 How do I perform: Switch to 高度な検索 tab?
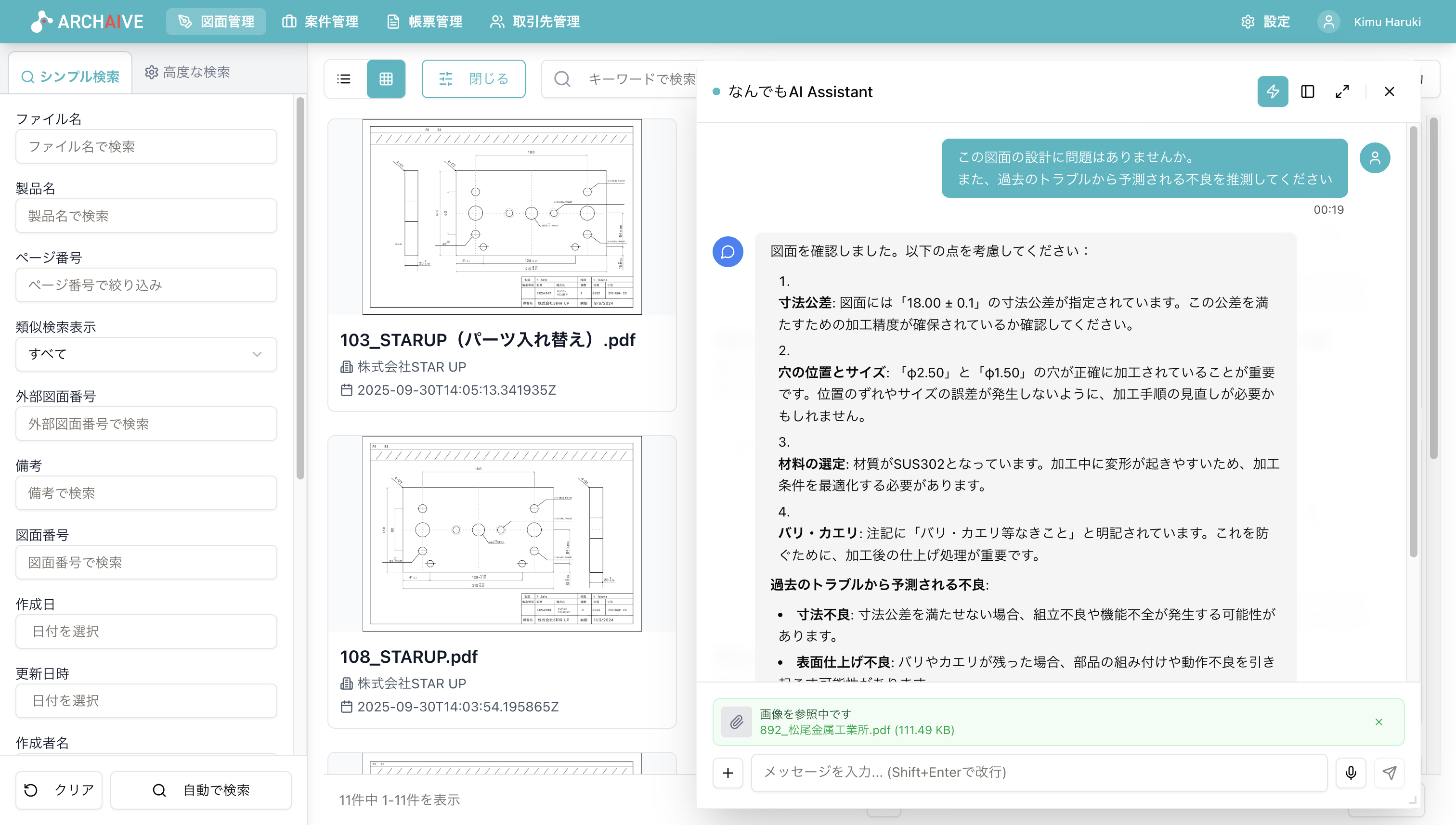tap(188, 72)
